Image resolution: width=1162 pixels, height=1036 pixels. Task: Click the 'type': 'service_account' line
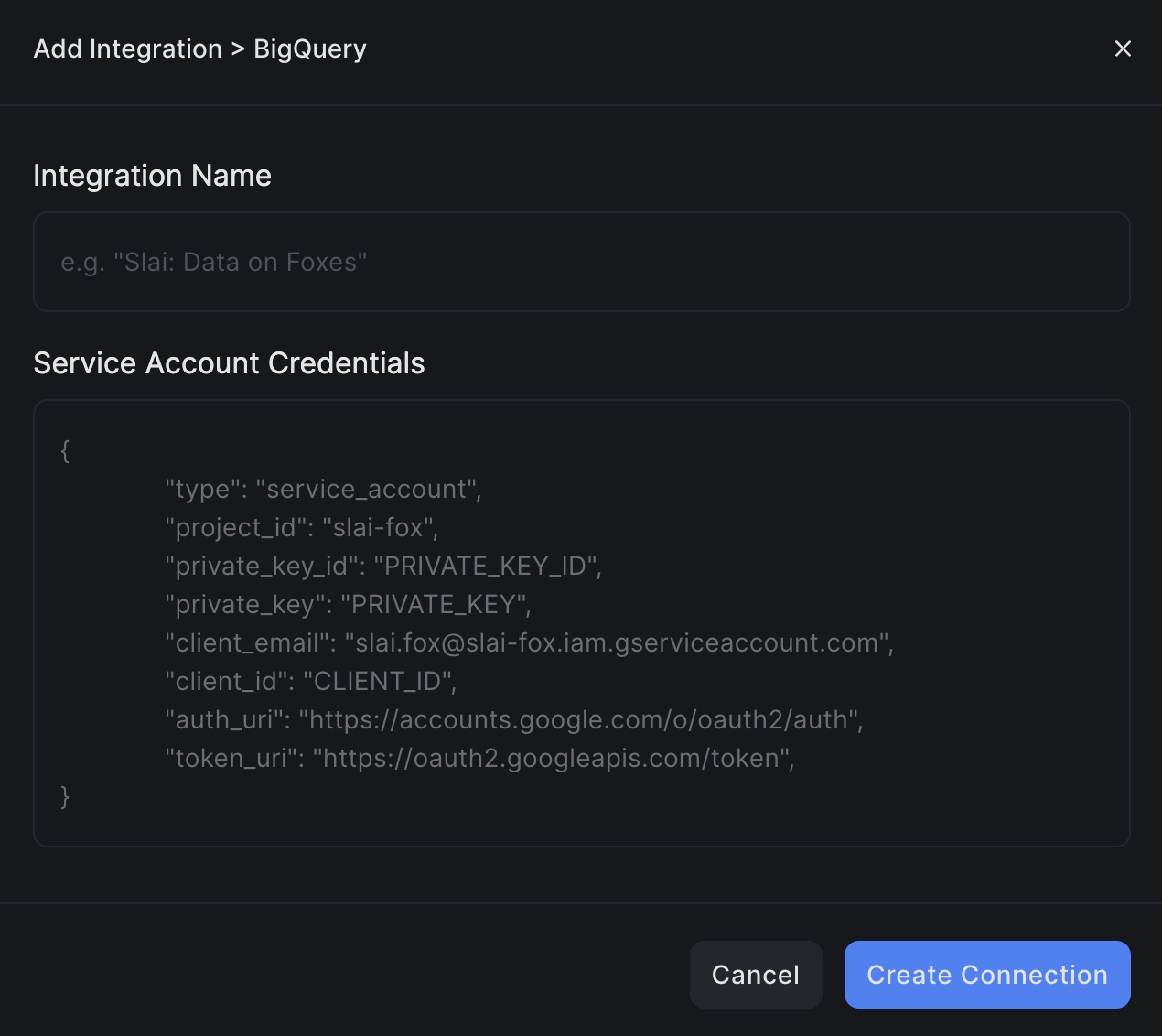tap(324, 489)
